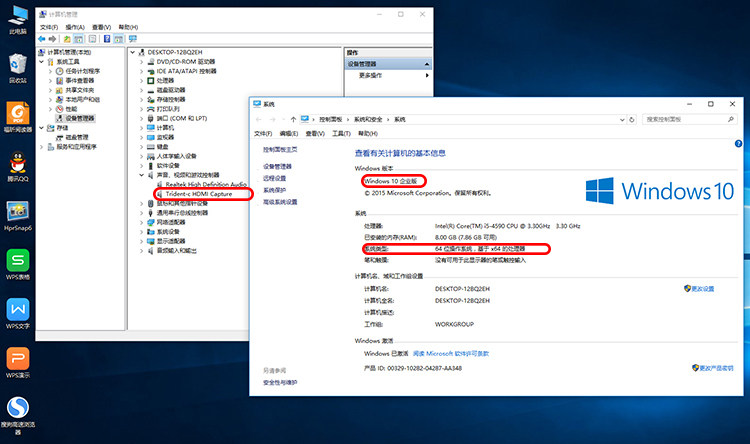
Task: Select 任务计划程序 in console tree
Action: tap(83, 71)
